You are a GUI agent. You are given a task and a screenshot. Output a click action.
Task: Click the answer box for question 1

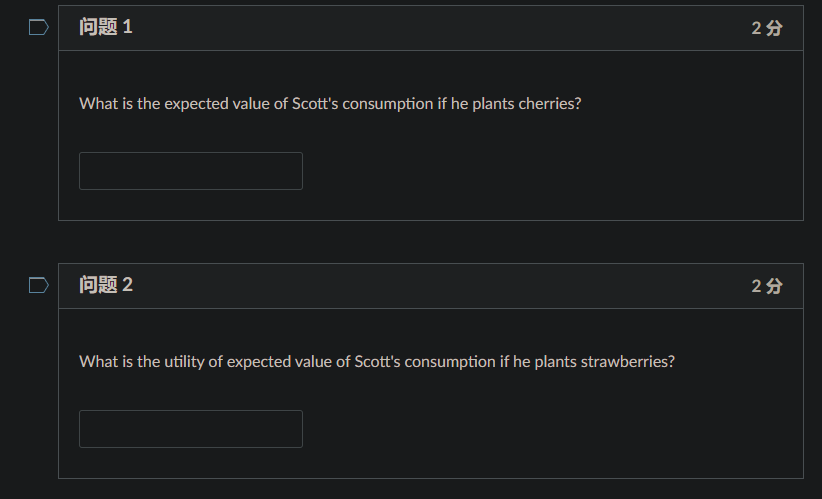[190, 171]
